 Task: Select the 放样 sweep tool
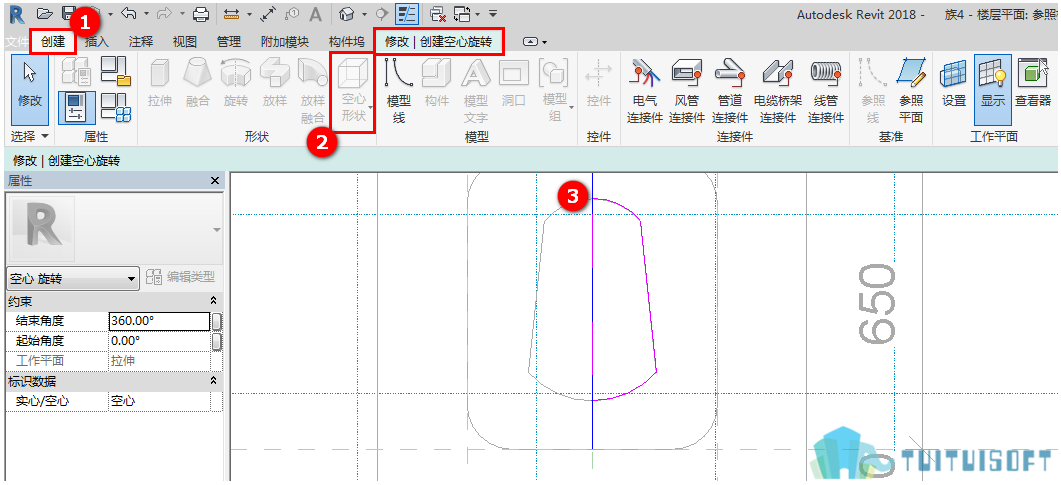[x=274, y=83]
